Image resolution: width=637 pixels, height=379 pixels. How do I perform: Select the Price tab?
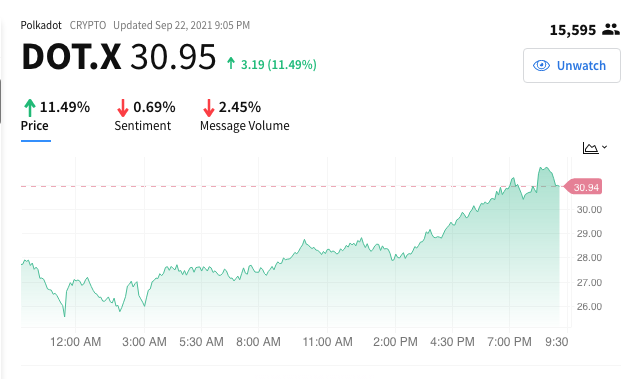[55, 116]
